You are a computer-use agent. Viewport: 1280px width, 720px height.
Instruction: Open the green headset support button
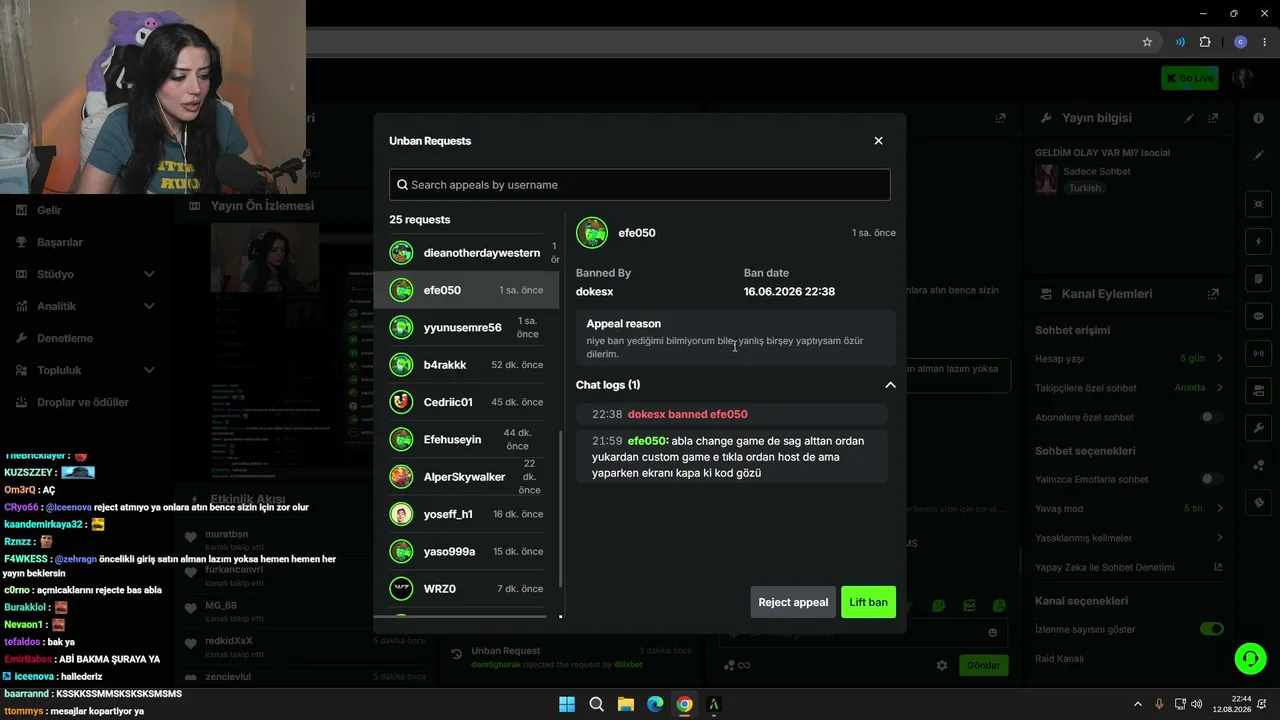point(1250,658)
